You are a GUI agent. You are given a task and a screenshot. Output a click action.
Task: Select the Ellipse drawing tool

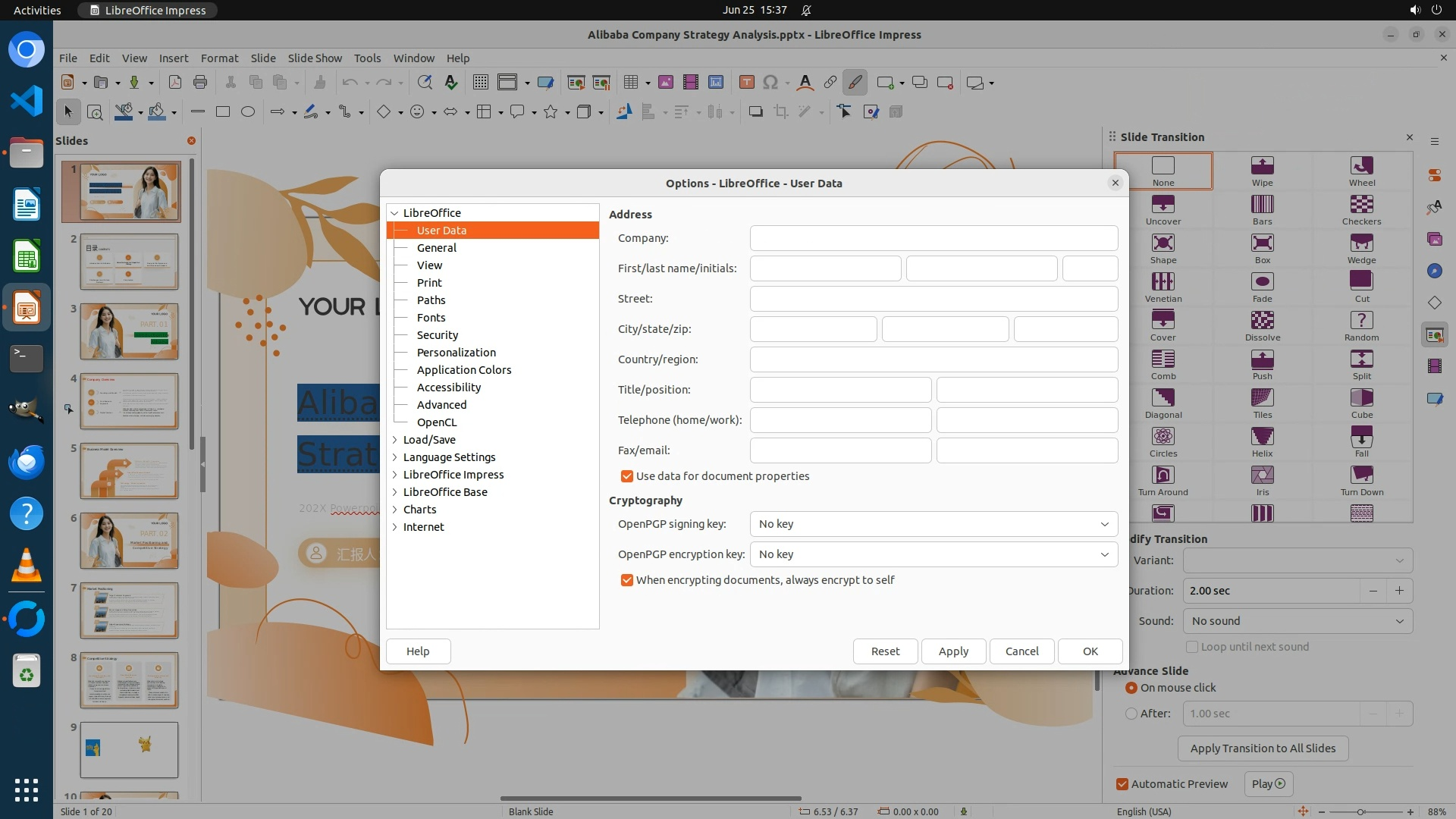click(247, 112)
